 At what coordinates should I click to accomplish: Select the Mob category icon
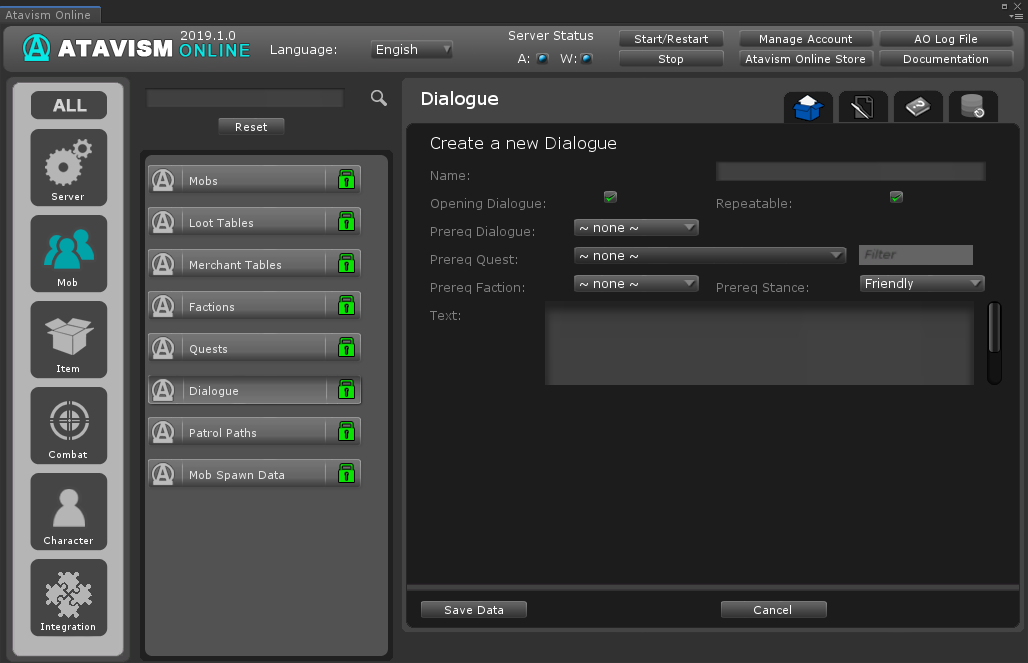click(68, 253)
